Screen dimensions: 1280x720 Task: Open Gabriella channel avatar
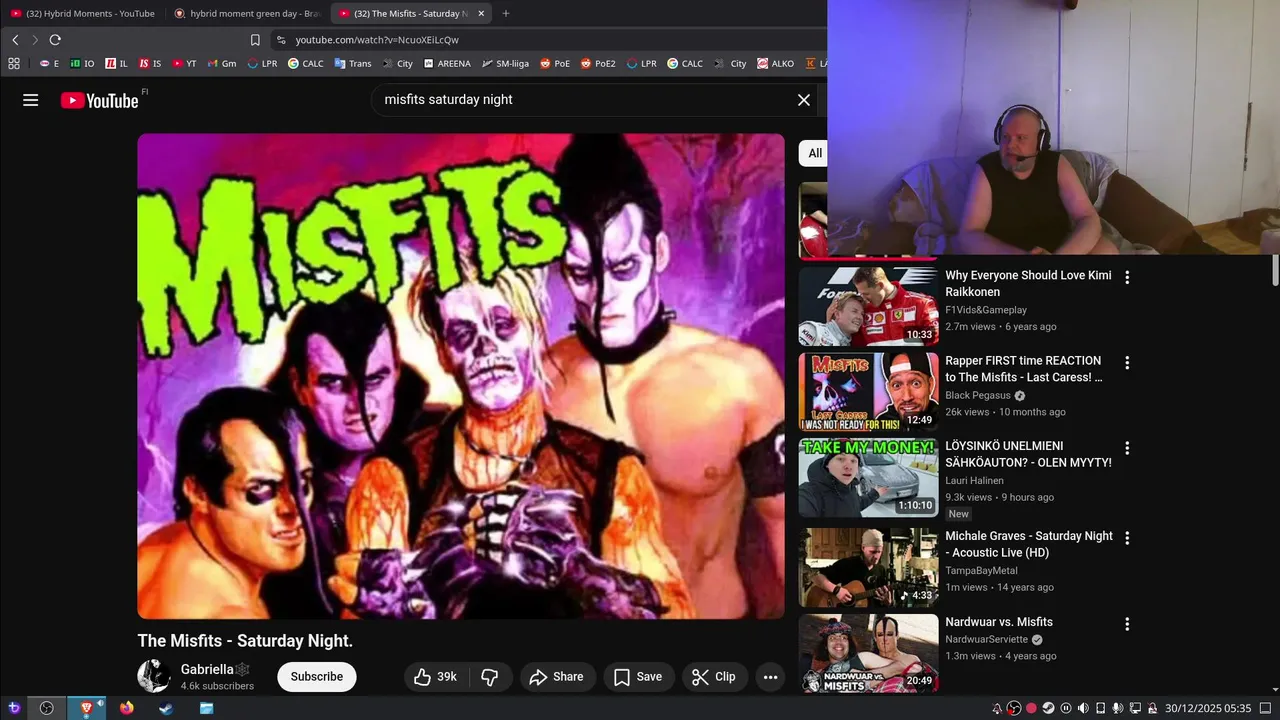[154, 676]
